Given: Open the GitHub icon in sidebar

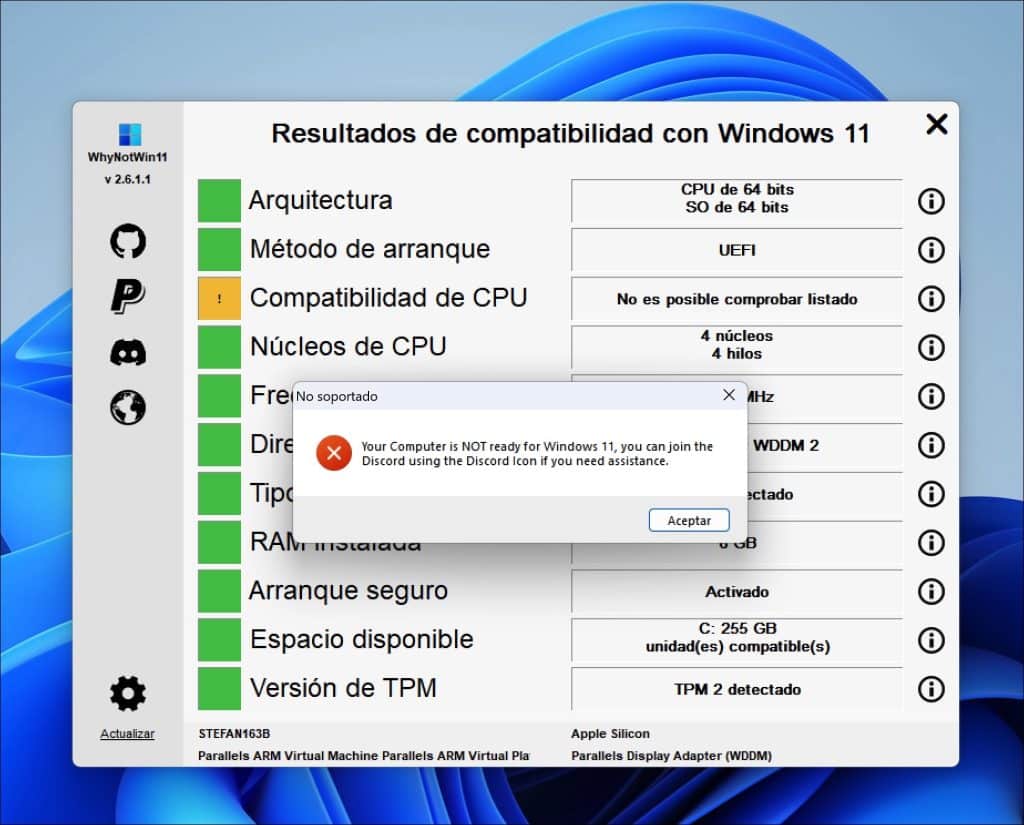Looking at the screenshot, I should [x=128, y=241].
